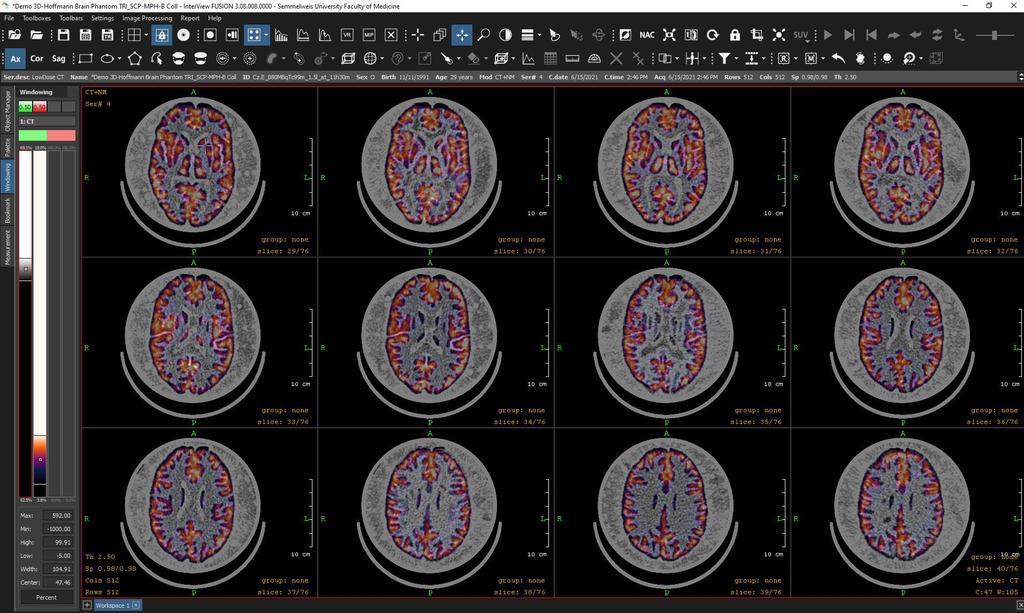Click the next frame playback button

pos(849,35)
